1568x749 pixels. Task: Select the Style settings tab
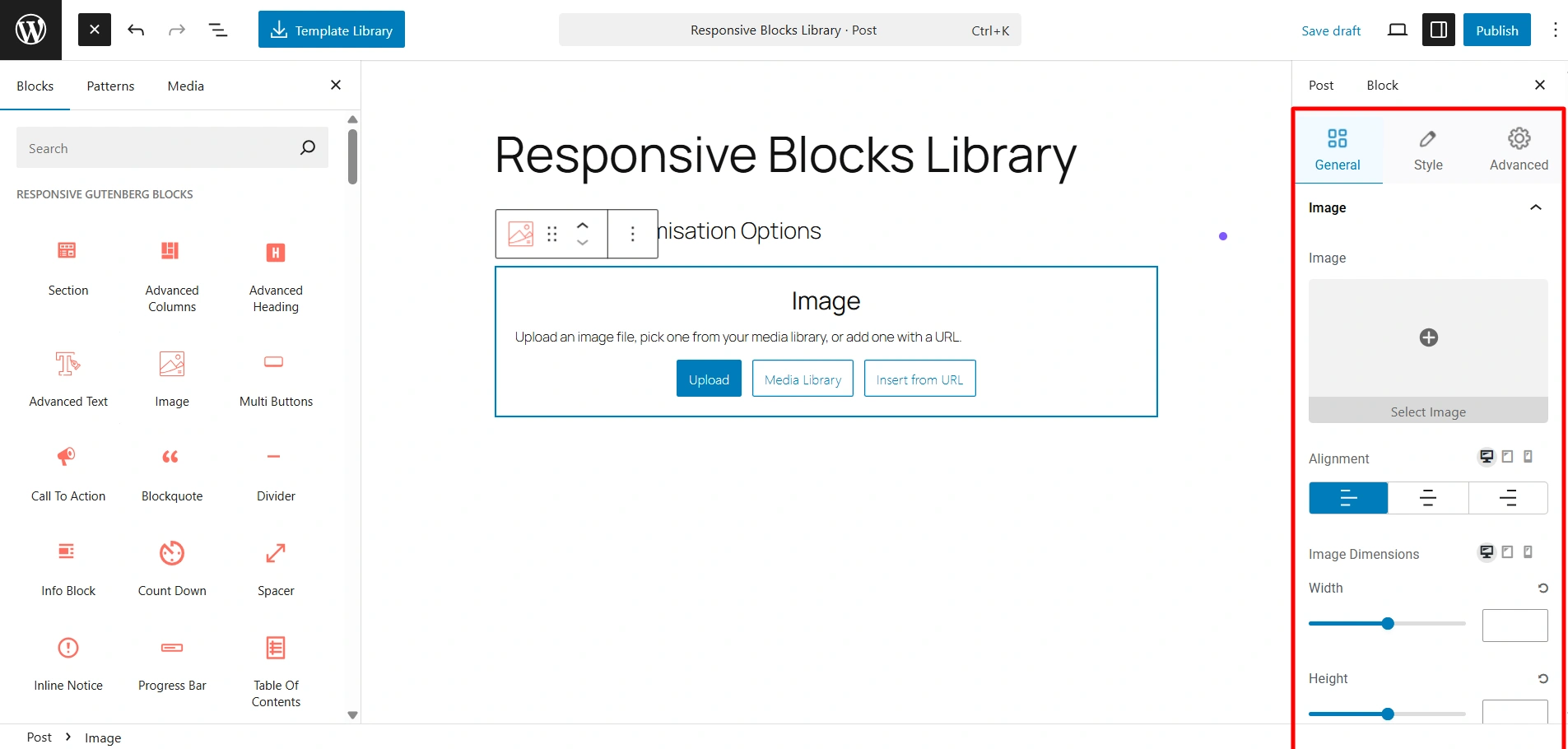(x=1428, y=149)
